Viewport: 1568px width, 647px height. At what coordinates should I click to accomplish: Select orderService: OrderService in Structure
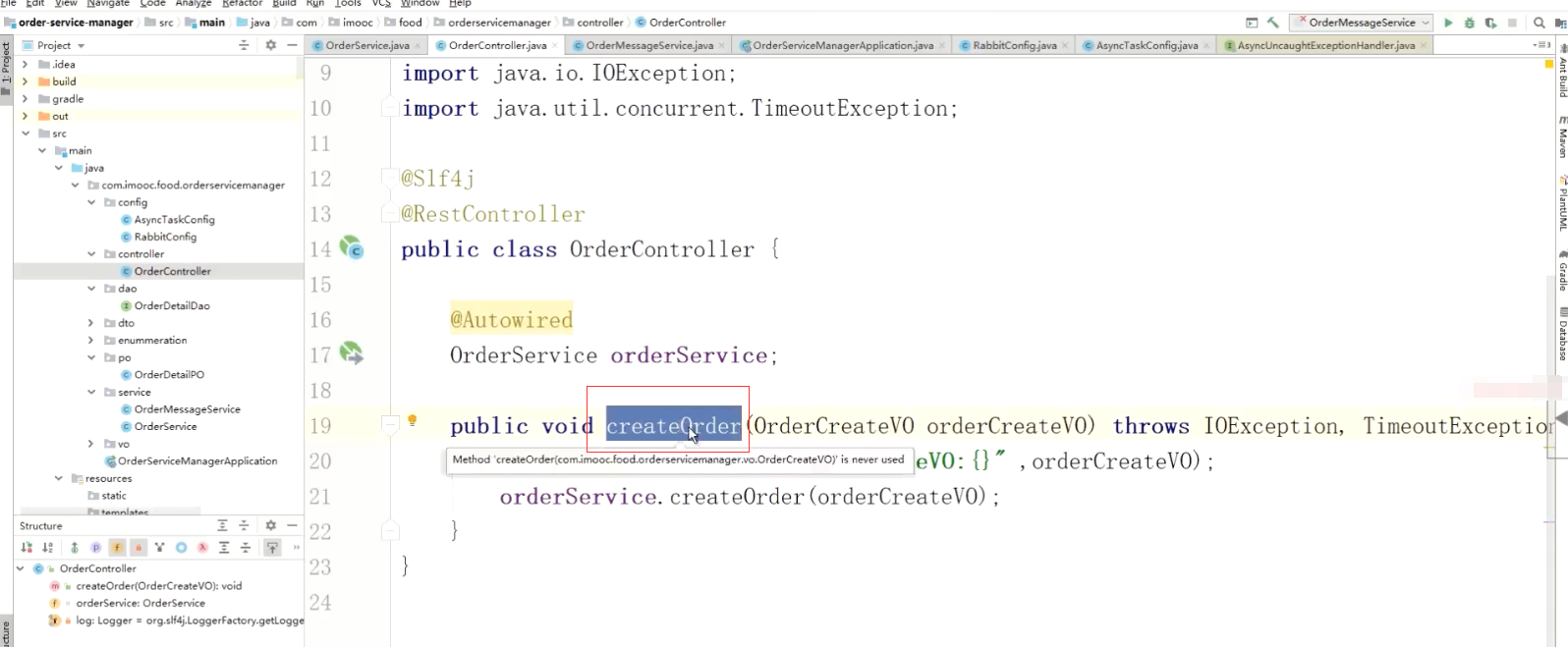click(140, 603)
